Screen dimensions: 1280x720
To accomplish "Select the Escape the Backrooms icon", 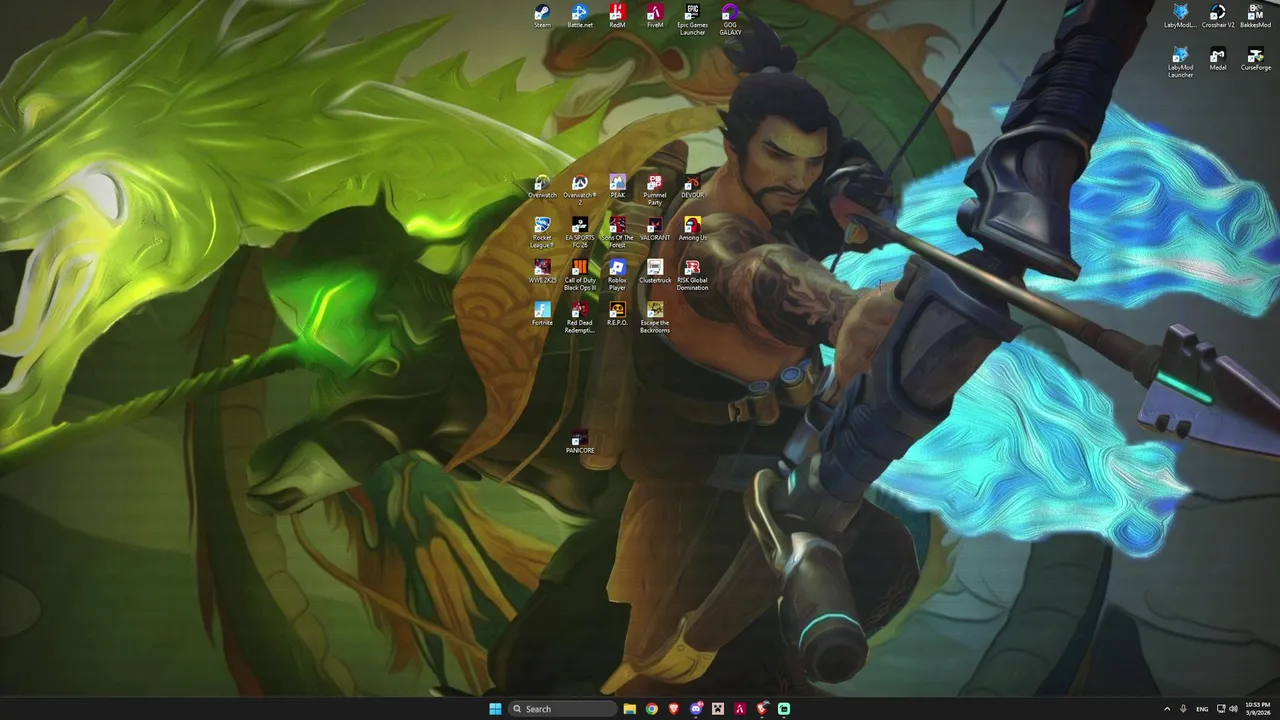I will coord(655,318).
